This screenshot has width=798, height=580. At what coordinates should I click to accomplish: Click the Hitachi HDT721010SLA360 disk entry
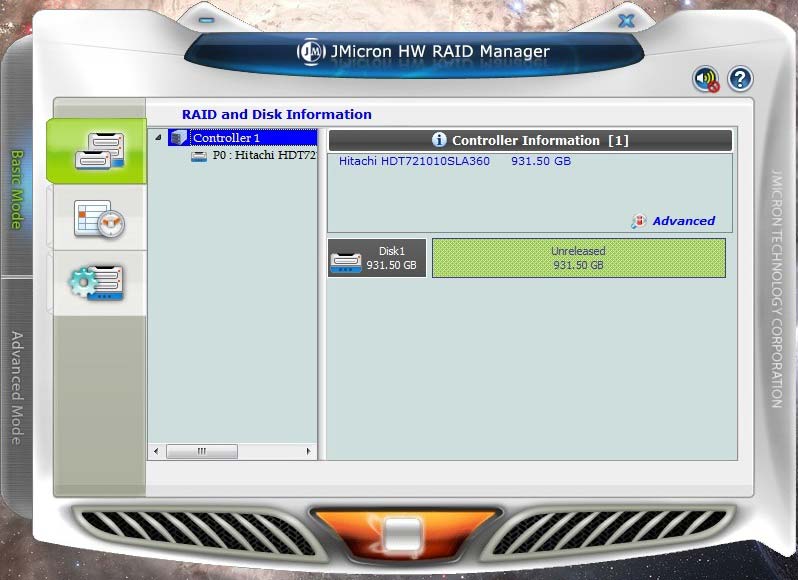[414, 161]
